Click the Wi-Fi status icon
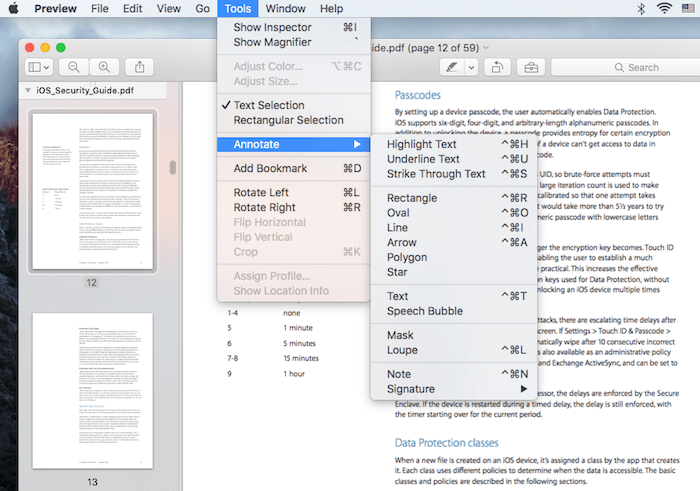This screenshot has width=700, height=491. [664, 8]
